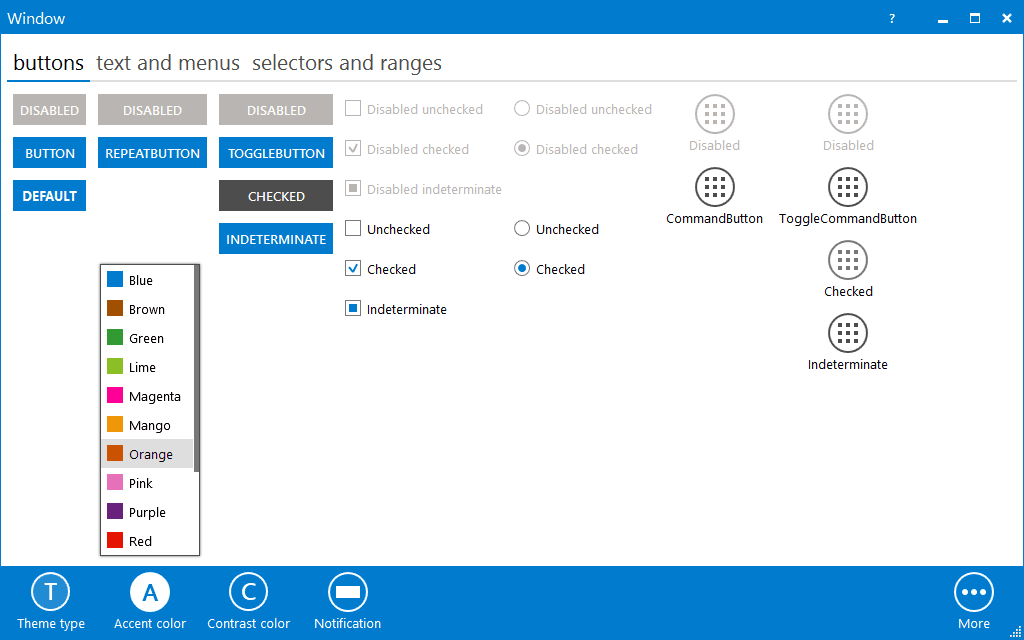
Task: Uncheck the Checked checkbox
Action: (x=353, y=269)
